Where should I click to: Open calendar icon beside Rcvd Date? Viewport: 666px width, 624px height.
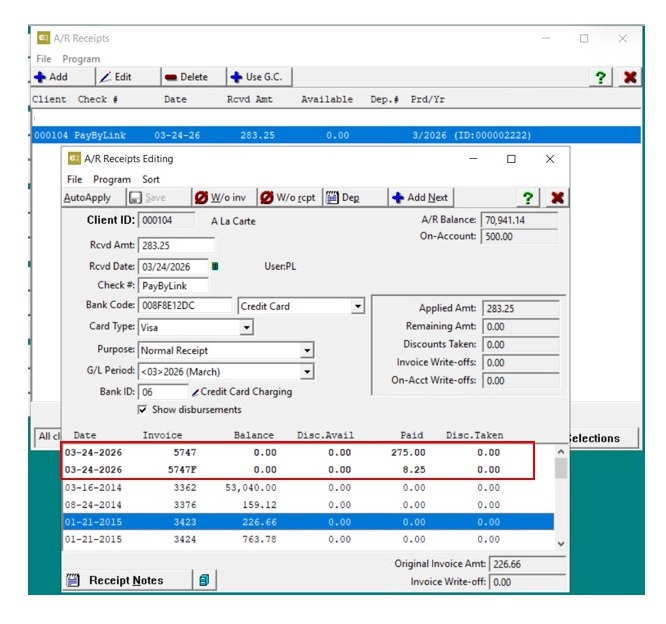[215, 266]
